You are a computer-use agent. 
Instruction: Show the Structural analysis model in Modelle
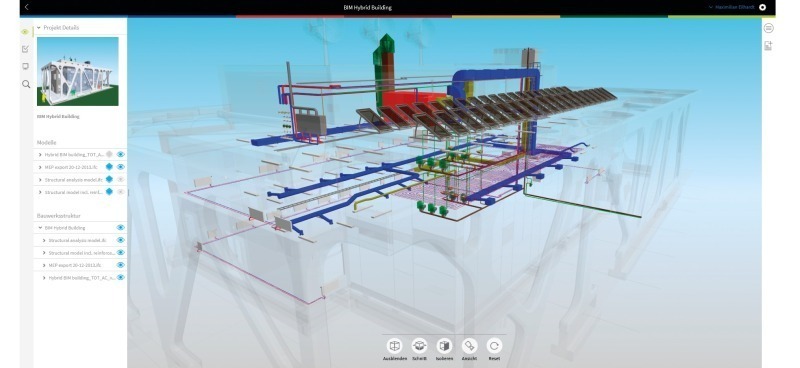(121, 179)
